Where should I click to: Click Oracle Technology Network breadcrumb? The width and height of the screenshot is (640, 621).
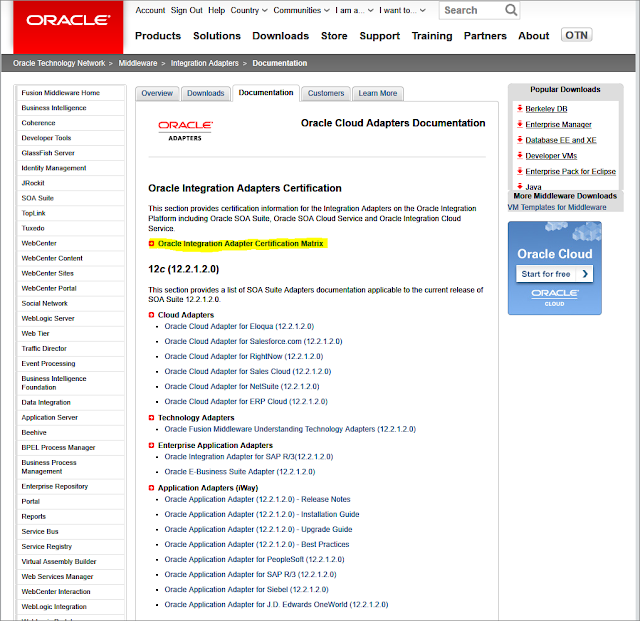coord(59,63)
